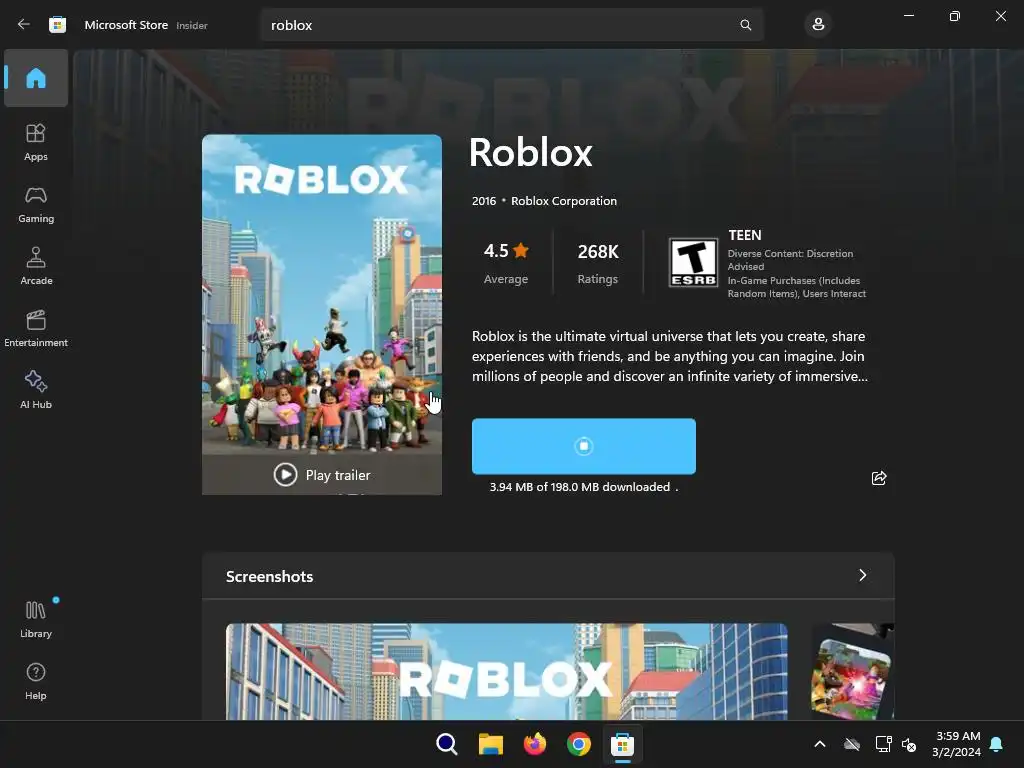Click the Roblox poster artwork
The image size is (1024, 768).
[322, 294]
